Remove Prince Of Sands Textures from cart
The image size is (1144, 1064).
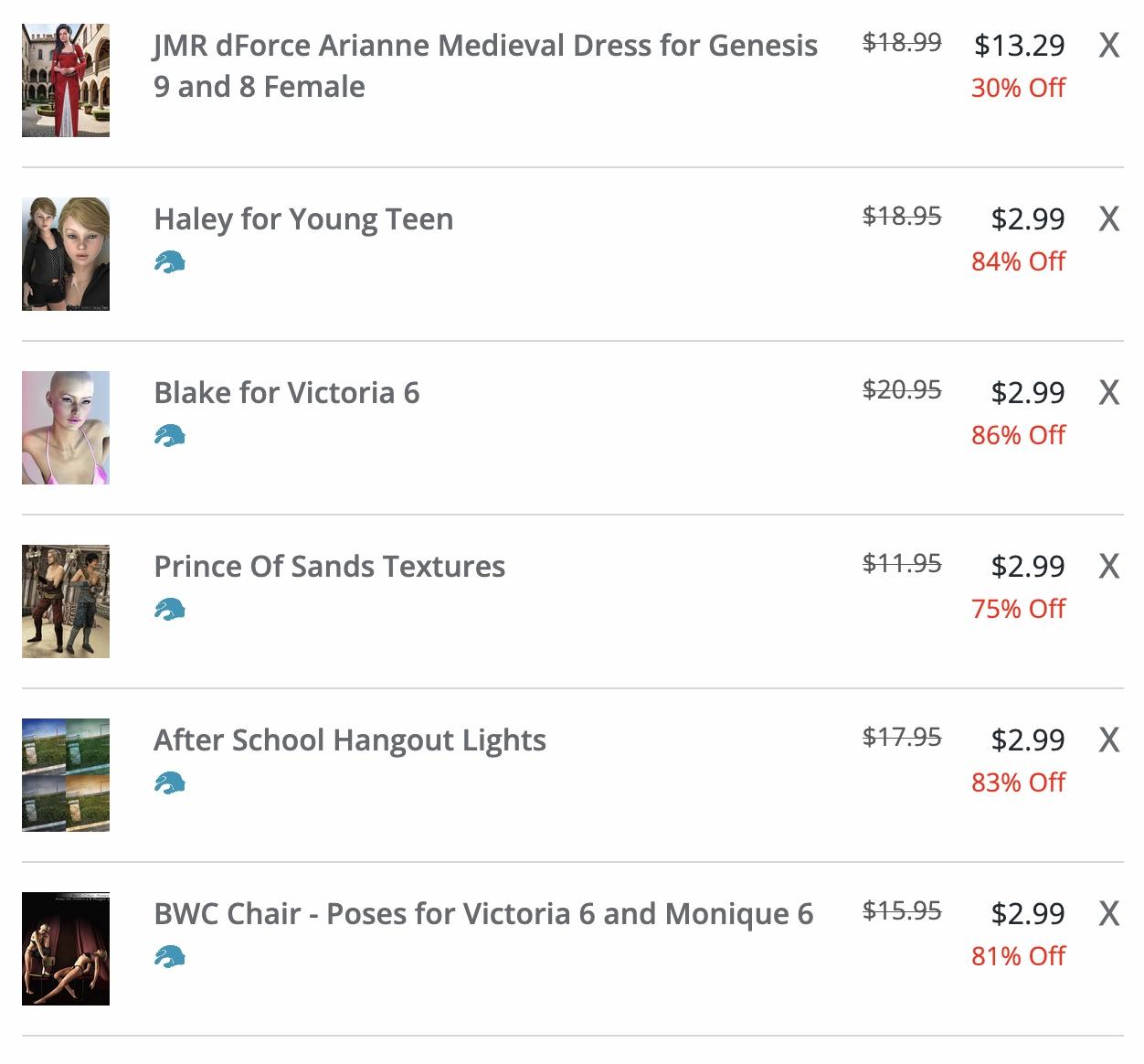(1108, 566)
